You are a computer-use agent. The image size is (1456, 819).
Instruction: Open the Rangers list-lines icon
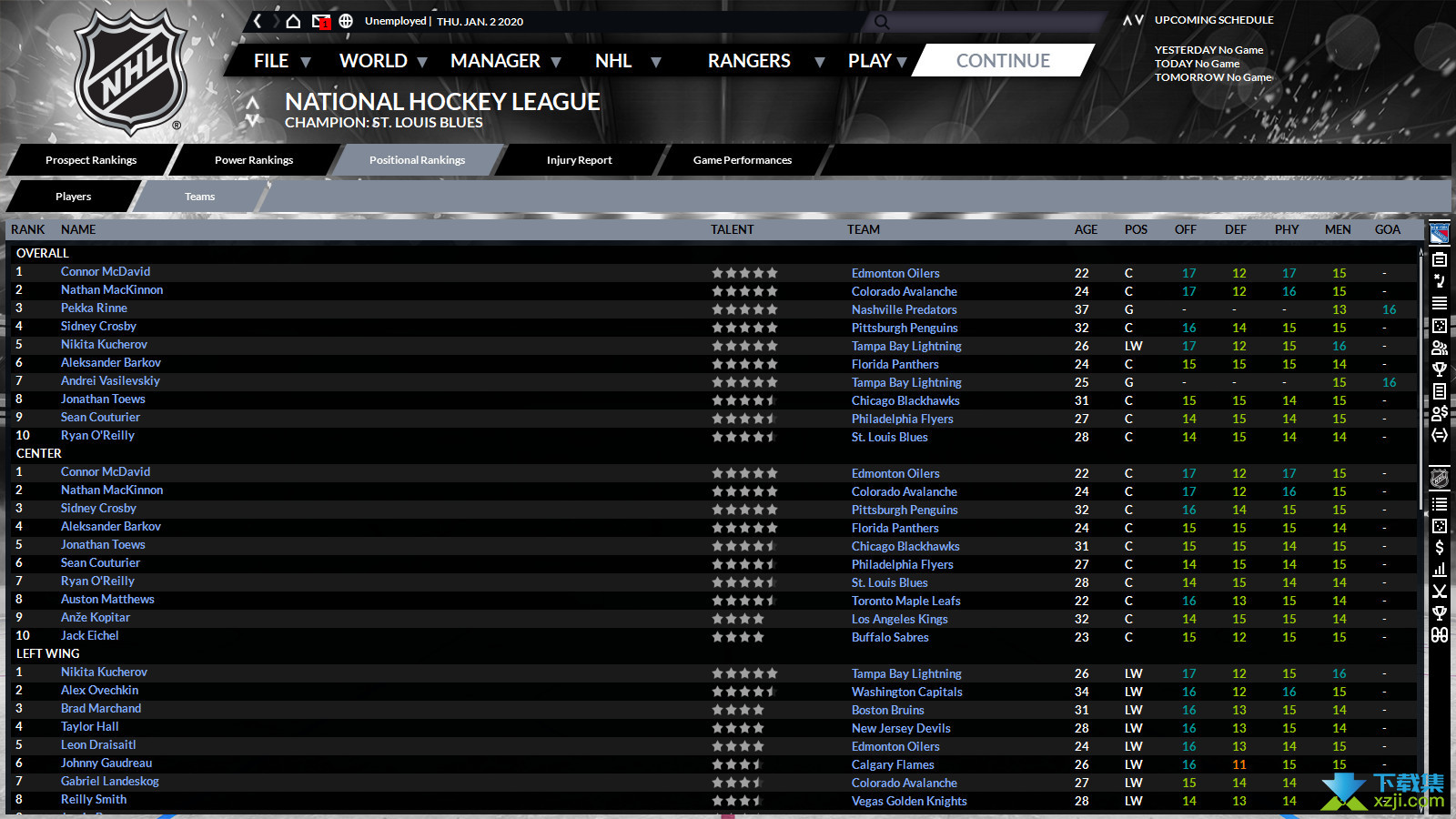[x=1440, y=303]
